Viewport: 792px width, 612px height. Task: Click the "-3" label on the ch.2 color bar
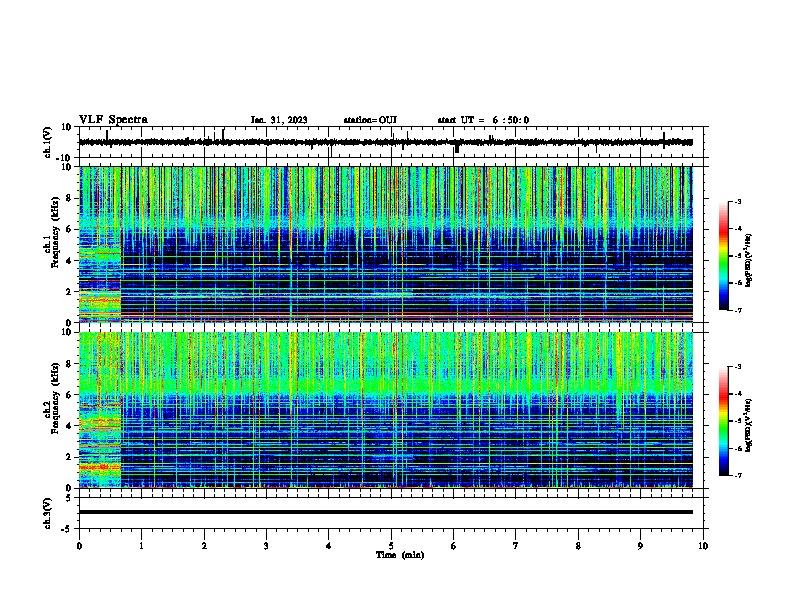tap(738, 367)
